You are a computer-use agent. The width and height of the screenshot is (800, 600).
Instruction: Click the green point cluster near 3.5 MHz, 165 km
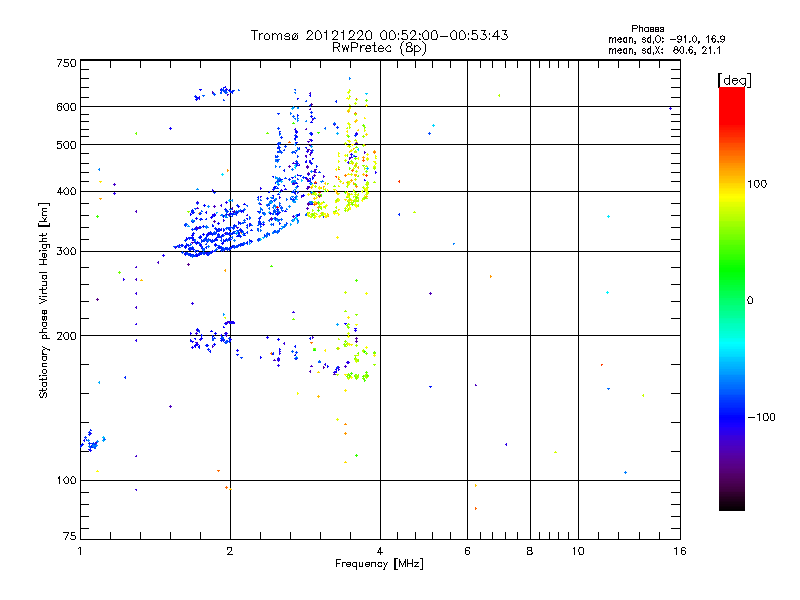tap(357, 377)
